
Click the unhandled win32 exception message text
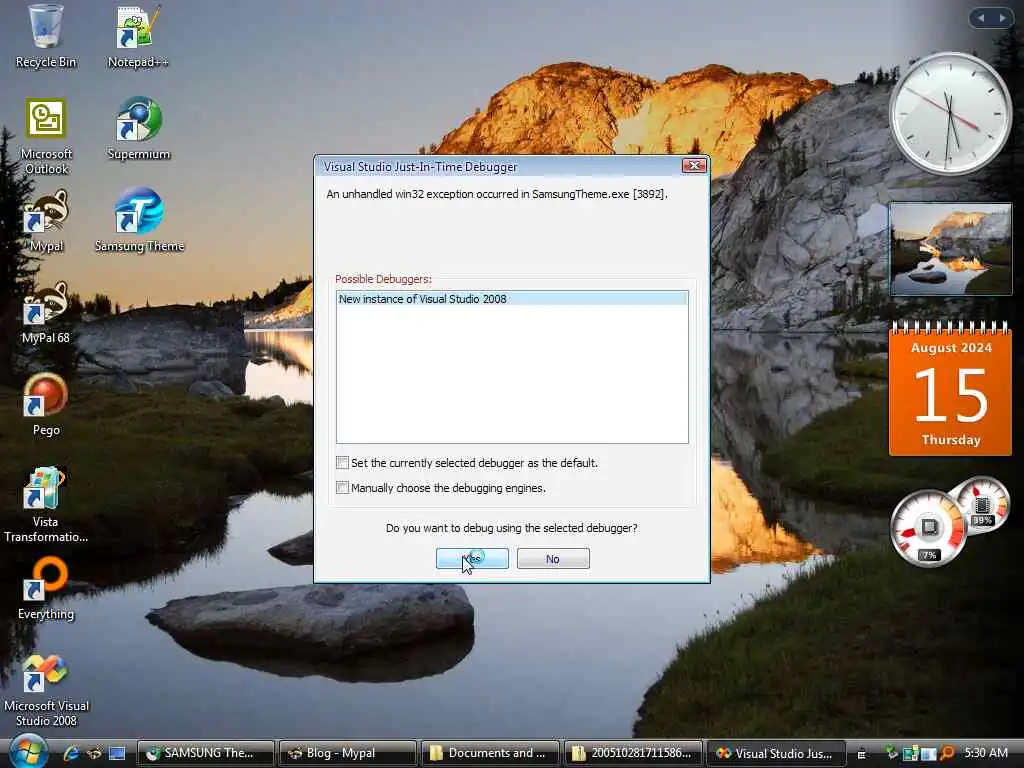click(x=497, y=194)
